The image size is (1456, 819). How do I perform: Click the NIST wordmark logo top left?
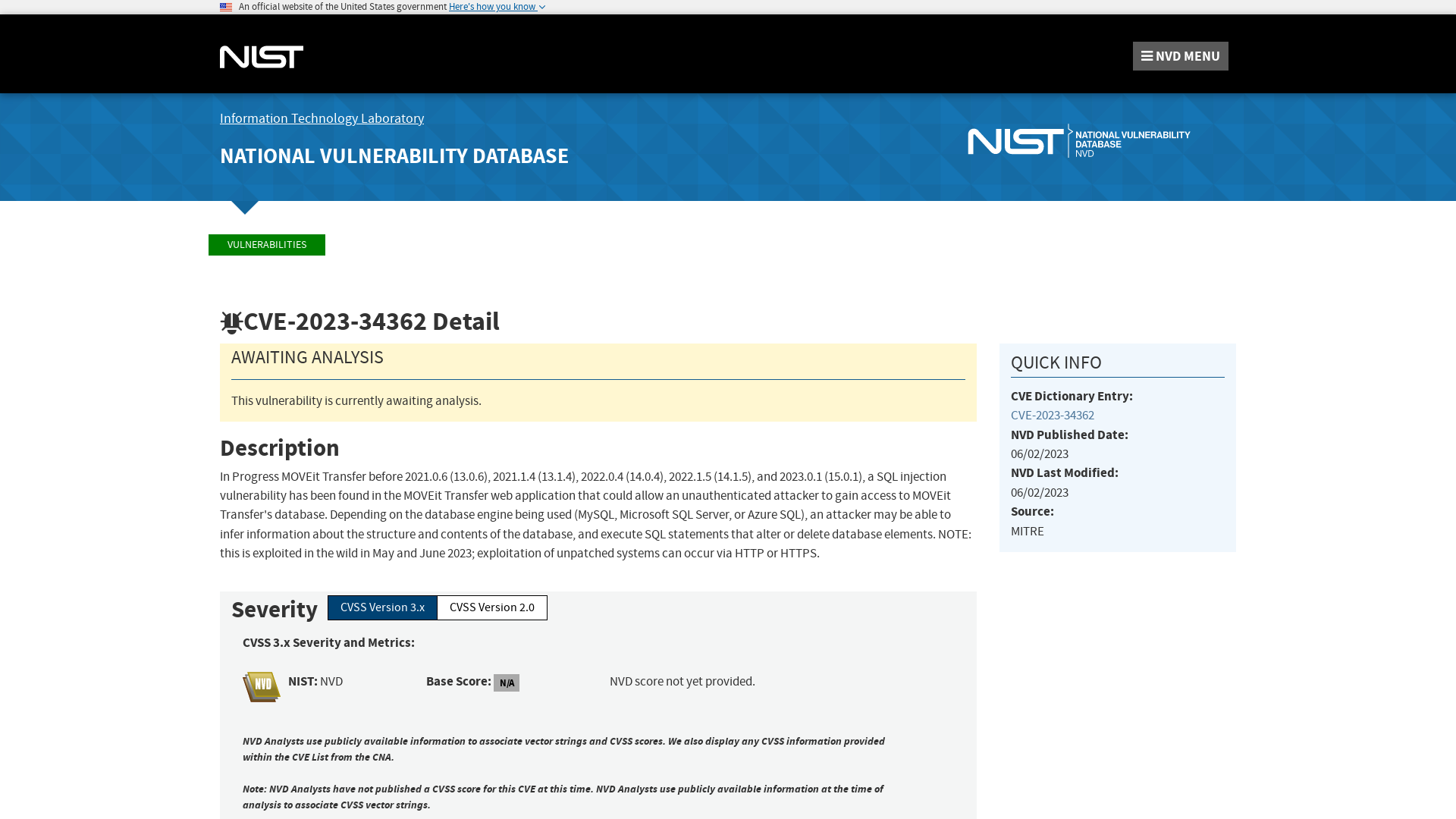261,57
